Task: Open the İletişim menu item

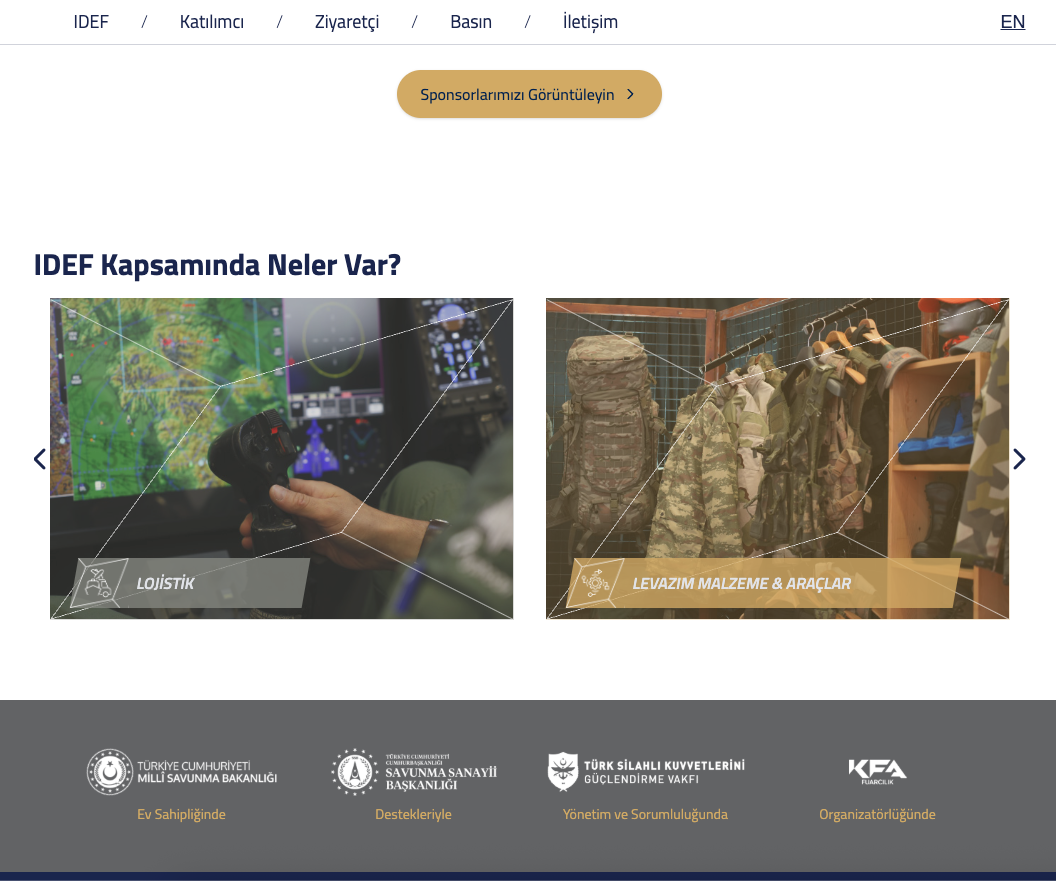Action: 590,22
